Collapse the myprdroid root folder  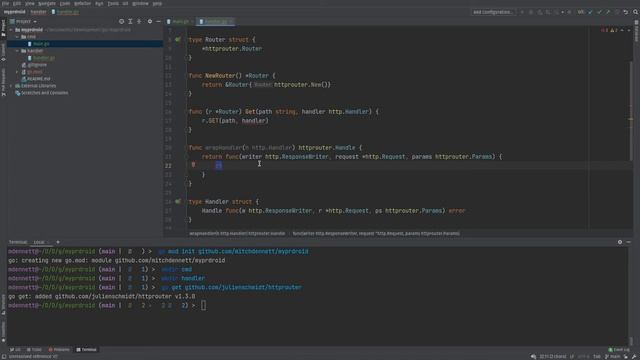[x=11, y=30]
